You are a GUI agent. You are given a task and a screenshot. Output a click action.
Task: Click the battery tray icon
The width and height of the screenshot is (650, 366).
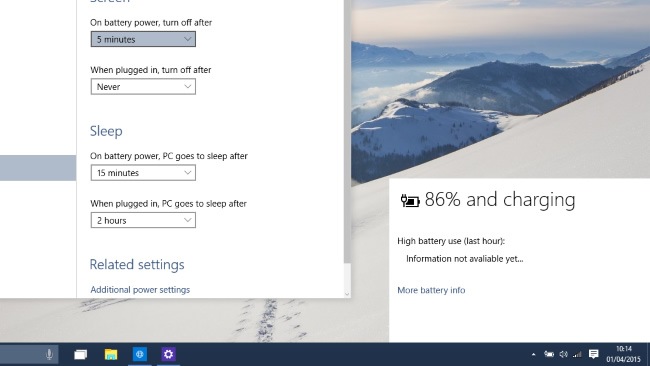(x=549, y=354)
